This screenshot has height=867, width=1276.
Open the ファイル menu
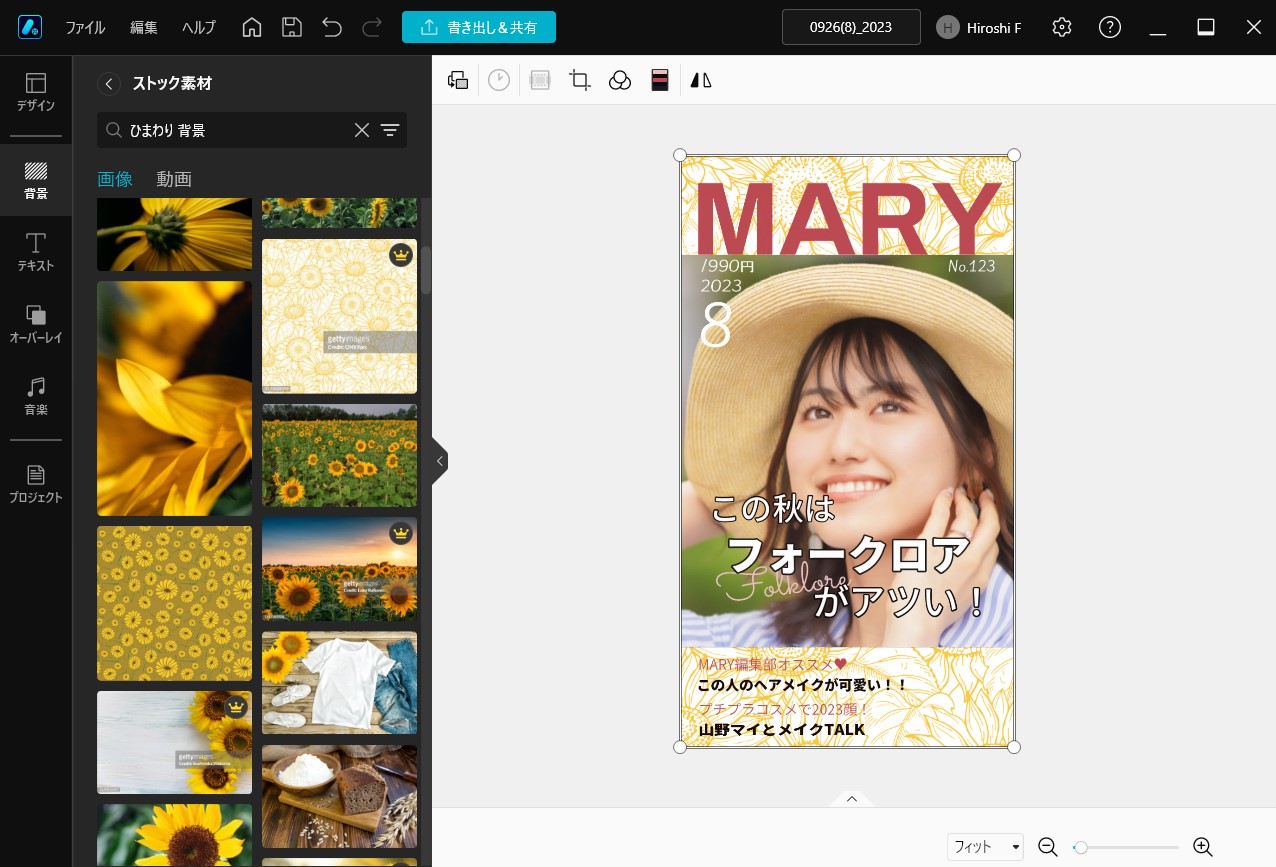(85, 27)
